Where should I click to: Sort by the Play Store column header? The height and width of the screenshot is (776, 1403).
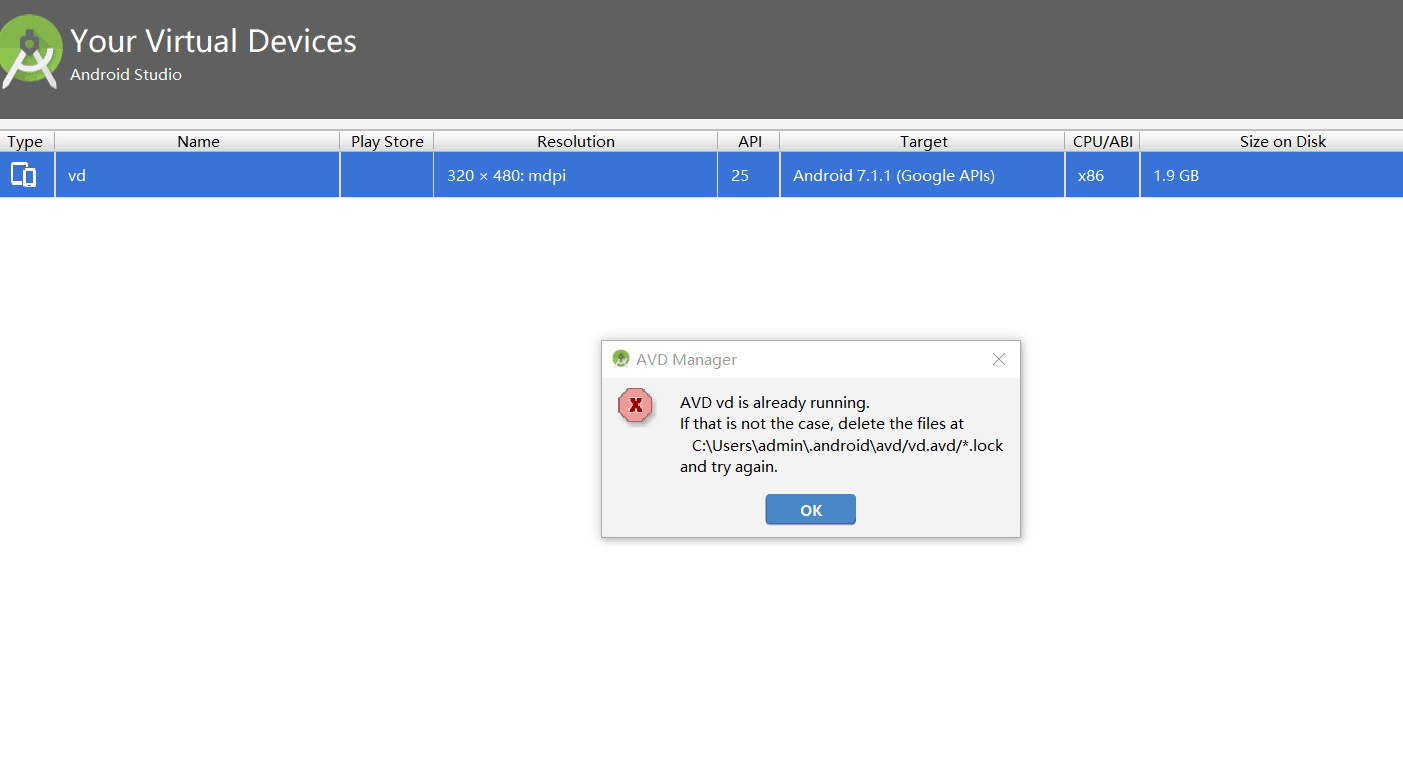387,141
